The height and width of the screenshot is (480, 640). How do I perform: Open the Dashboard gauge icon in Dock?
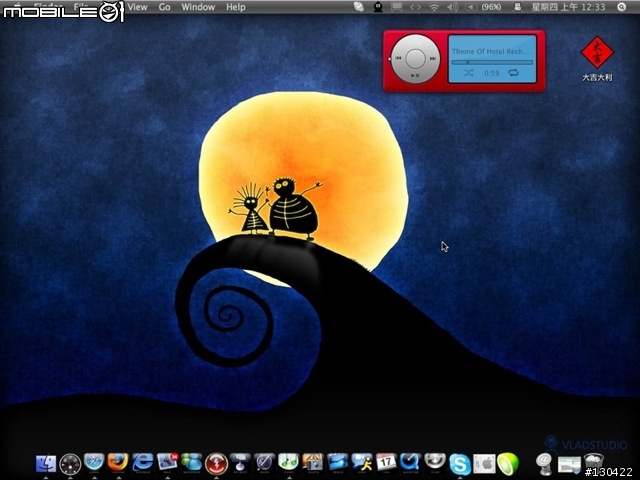(x=70, y=464)
